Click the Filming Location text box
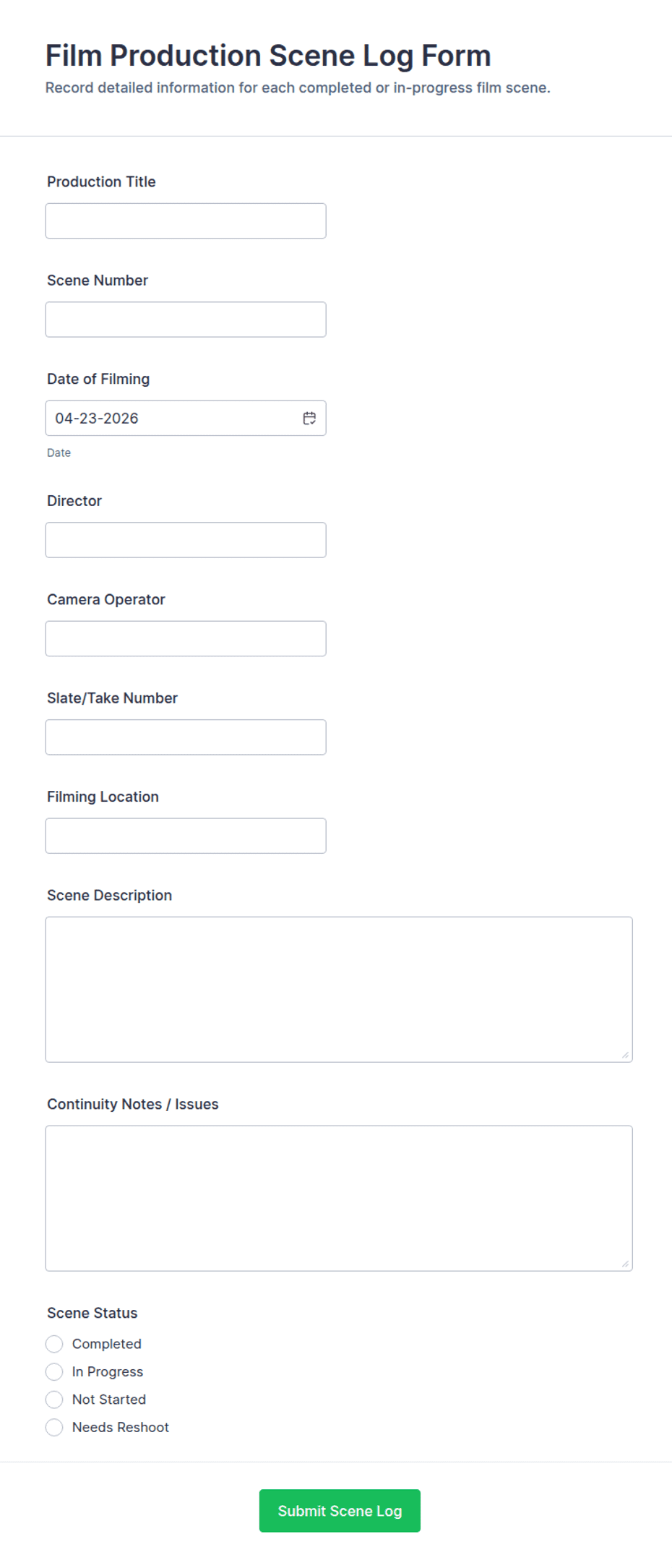 point(186,836)
